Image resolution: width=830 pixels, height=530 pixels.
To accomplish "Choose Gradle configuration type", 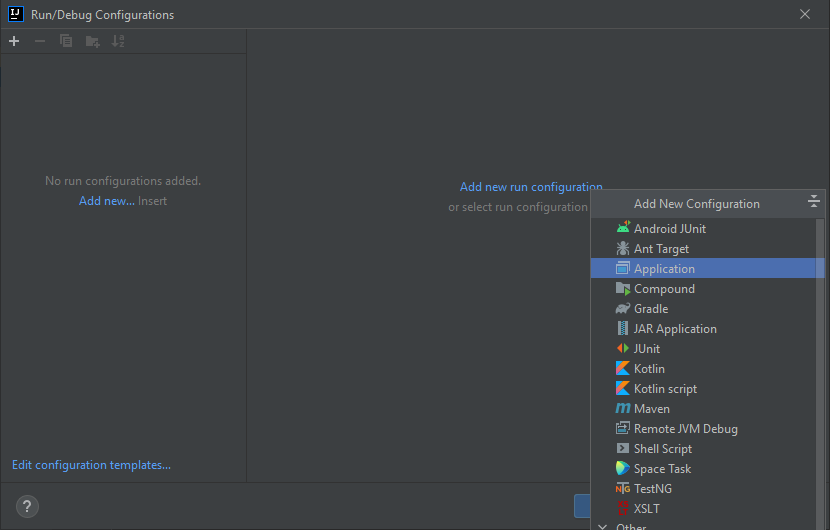I will (x=703, y=309).
